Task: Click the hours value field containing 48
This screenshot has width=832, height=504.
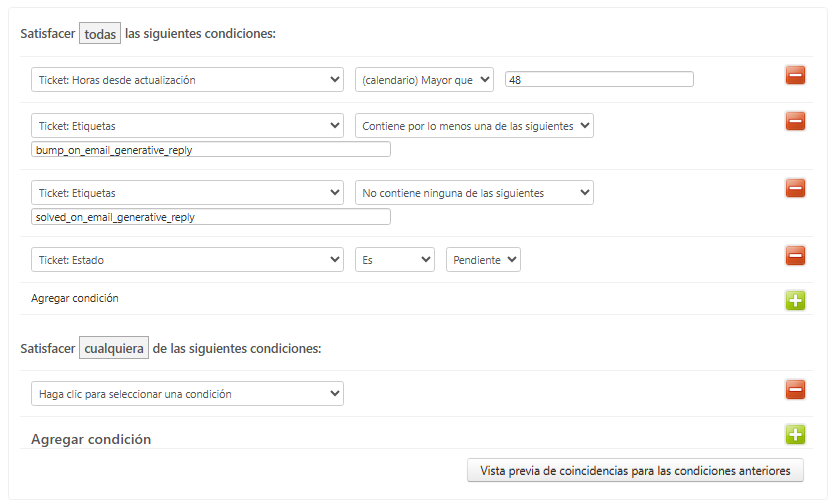Action: pyautogui.click(x=599, y=80)
